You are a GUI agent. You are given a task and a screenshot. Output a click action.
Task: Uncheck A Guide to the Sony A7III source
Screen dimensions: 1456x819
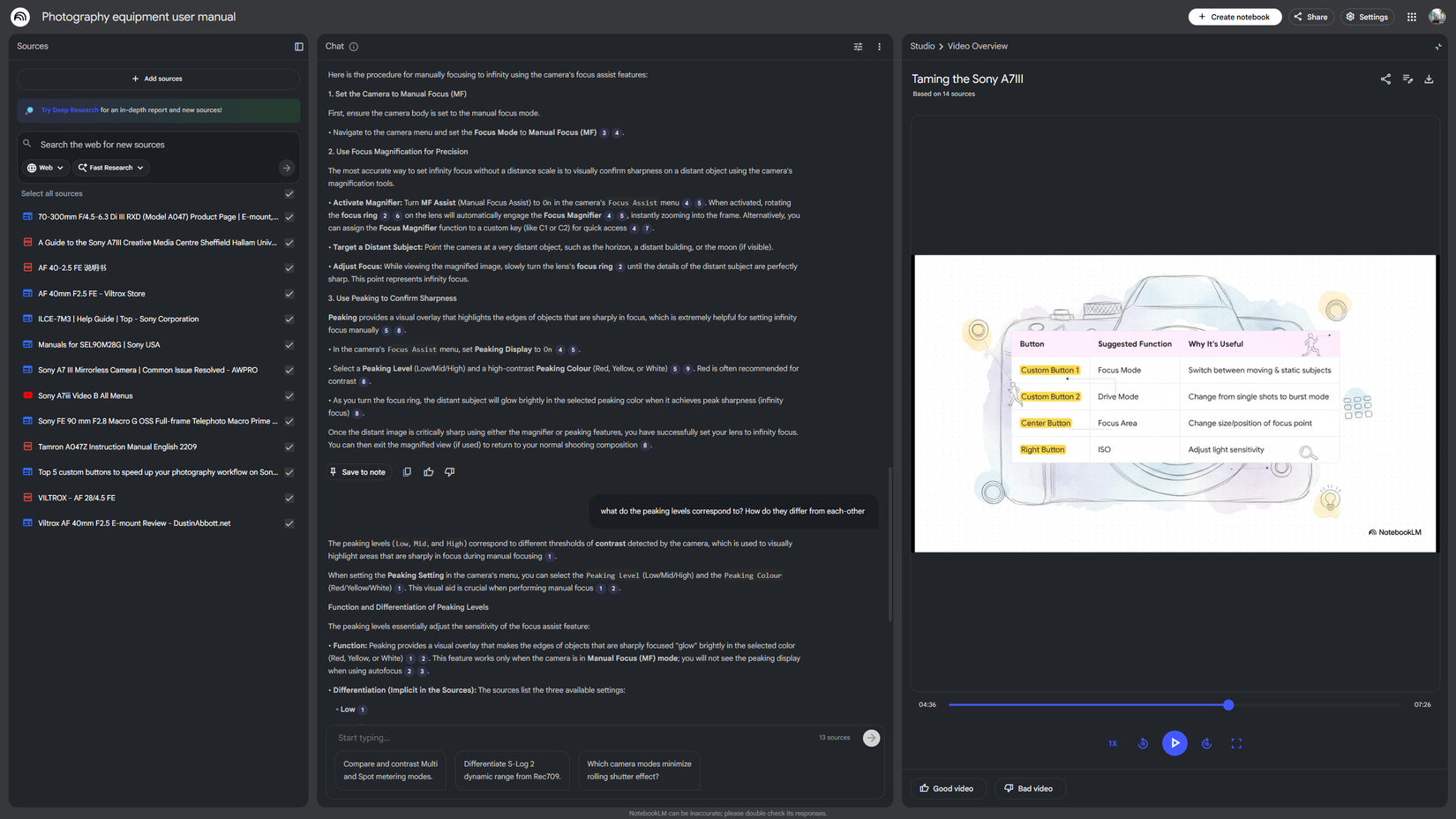pos(289,243)
